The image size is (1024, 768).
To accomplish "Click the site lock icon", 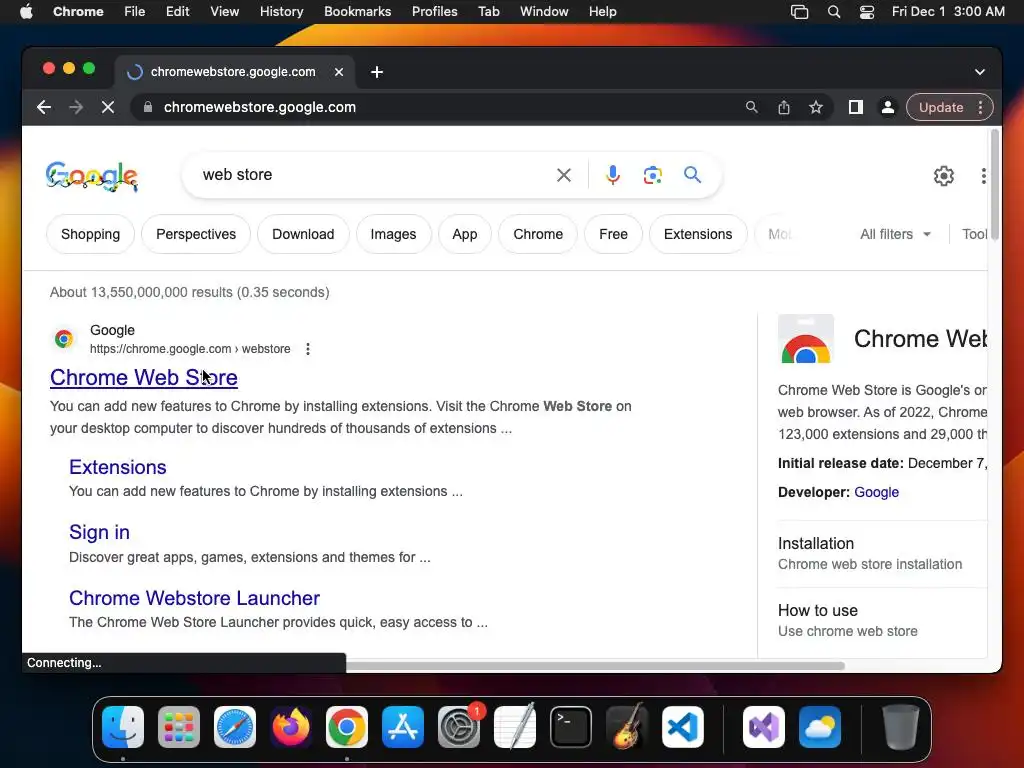I will pyautogui.click(x=148, y=107).
